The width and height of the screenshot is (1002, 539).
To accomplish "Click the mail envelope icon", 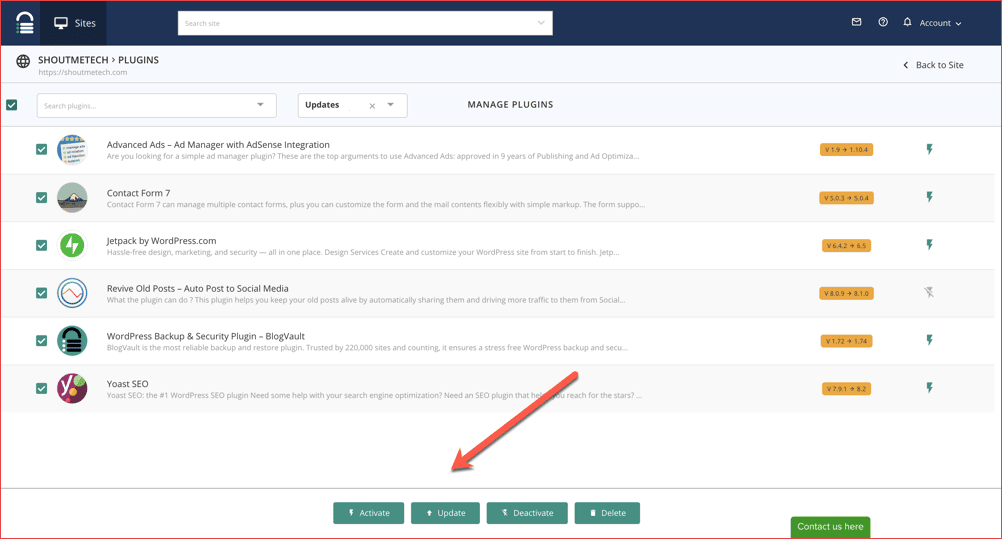I will coord(856,22).
